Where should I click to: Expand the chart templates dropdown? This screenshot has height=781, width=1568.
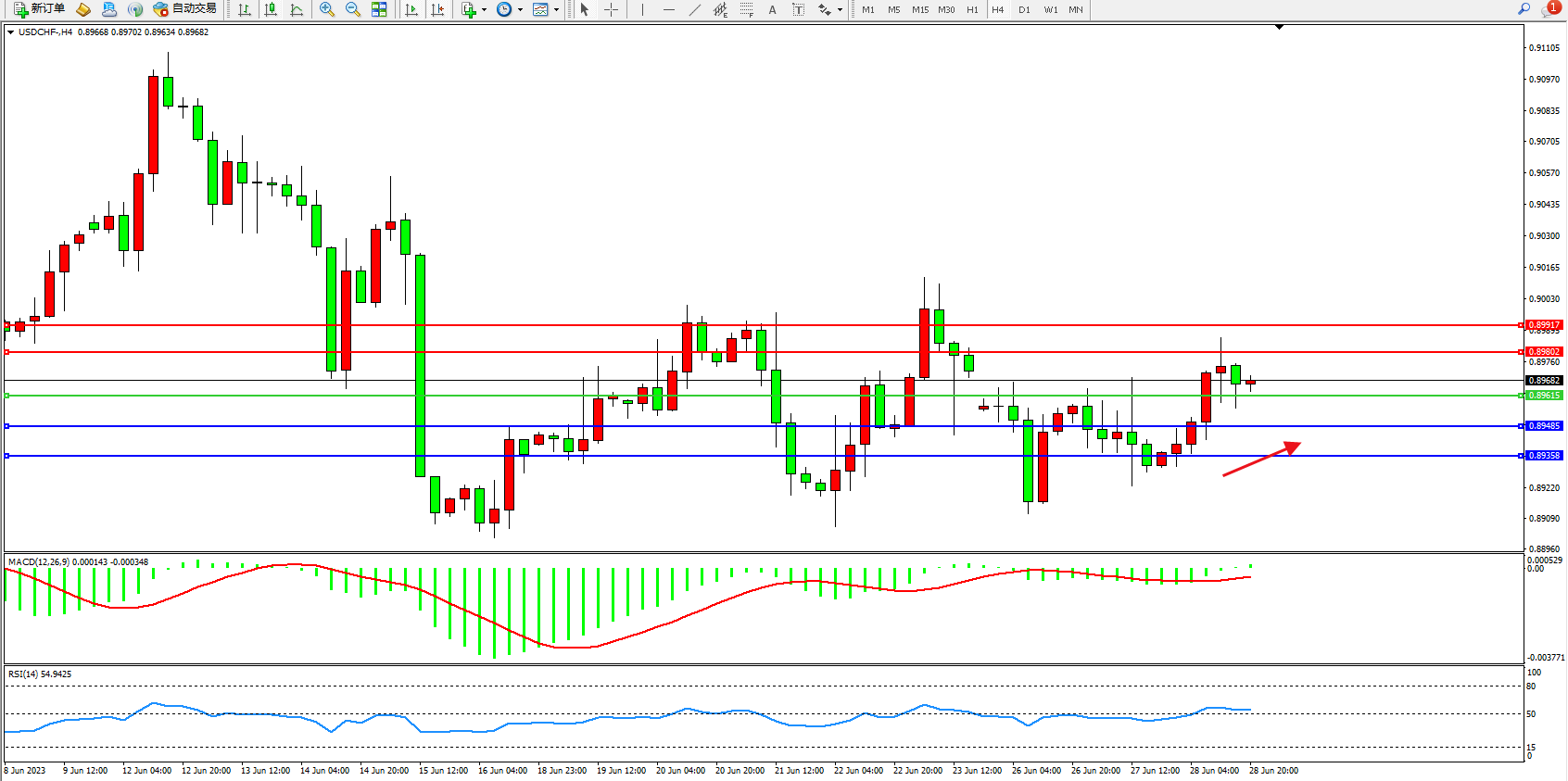click(x=556, y=9)
